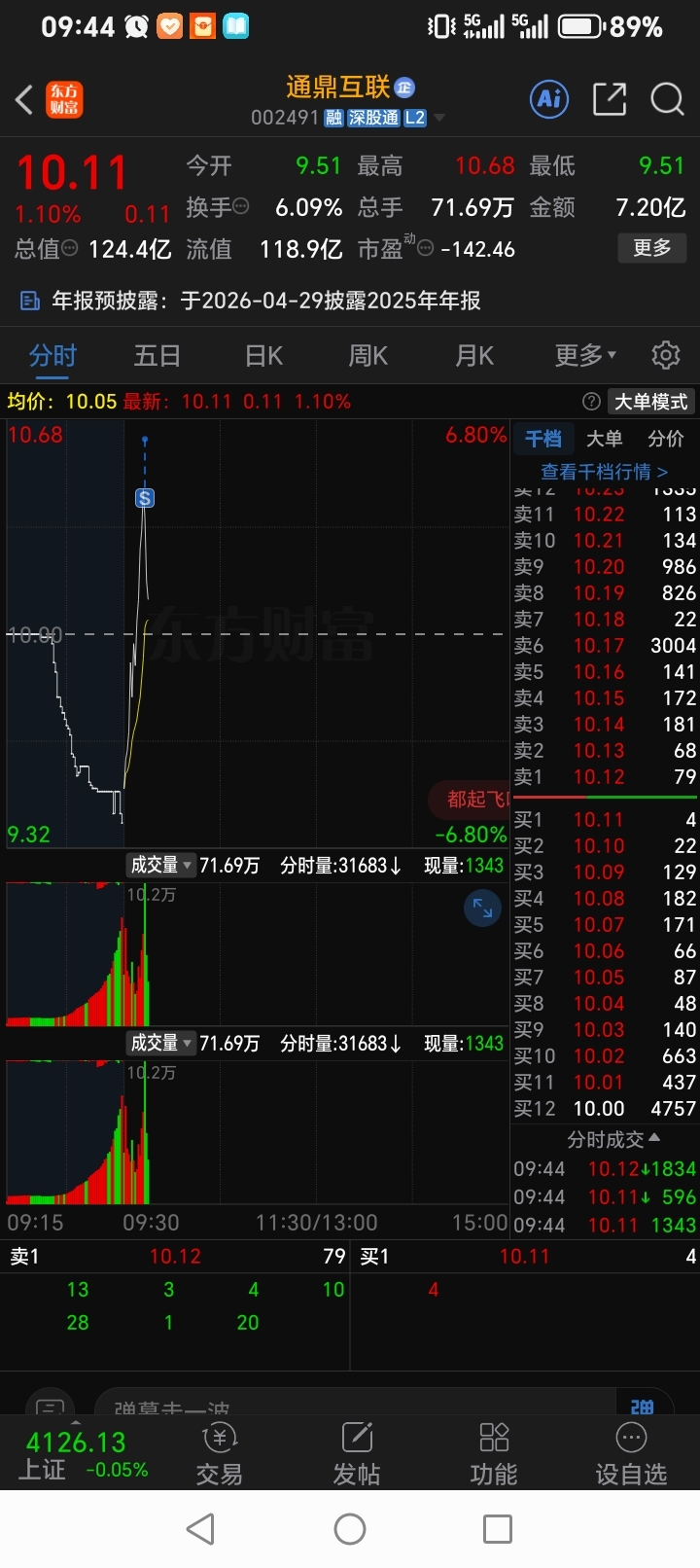Open 查看千档行情 link
Screen dimensions: 700x1568
click(x=604, y=472)
